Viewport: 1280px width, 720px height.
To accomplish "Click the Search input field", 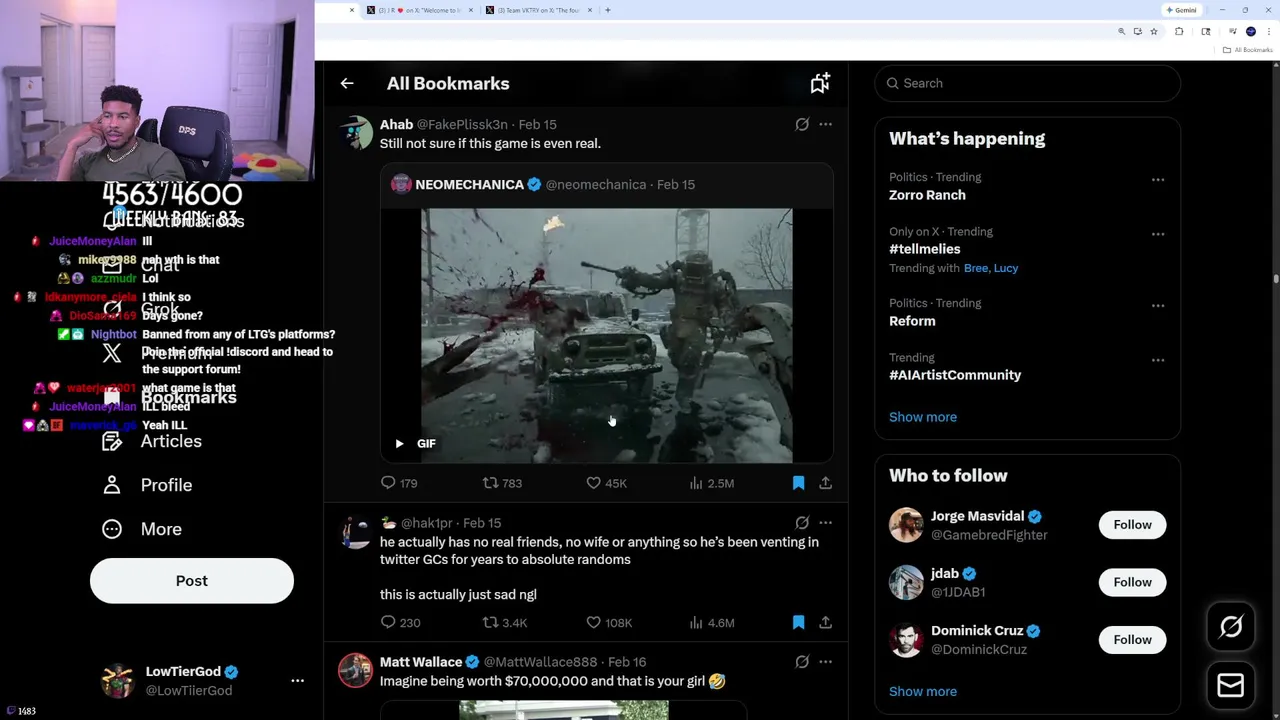I will pyautogui.click(x=1027, y=84).
